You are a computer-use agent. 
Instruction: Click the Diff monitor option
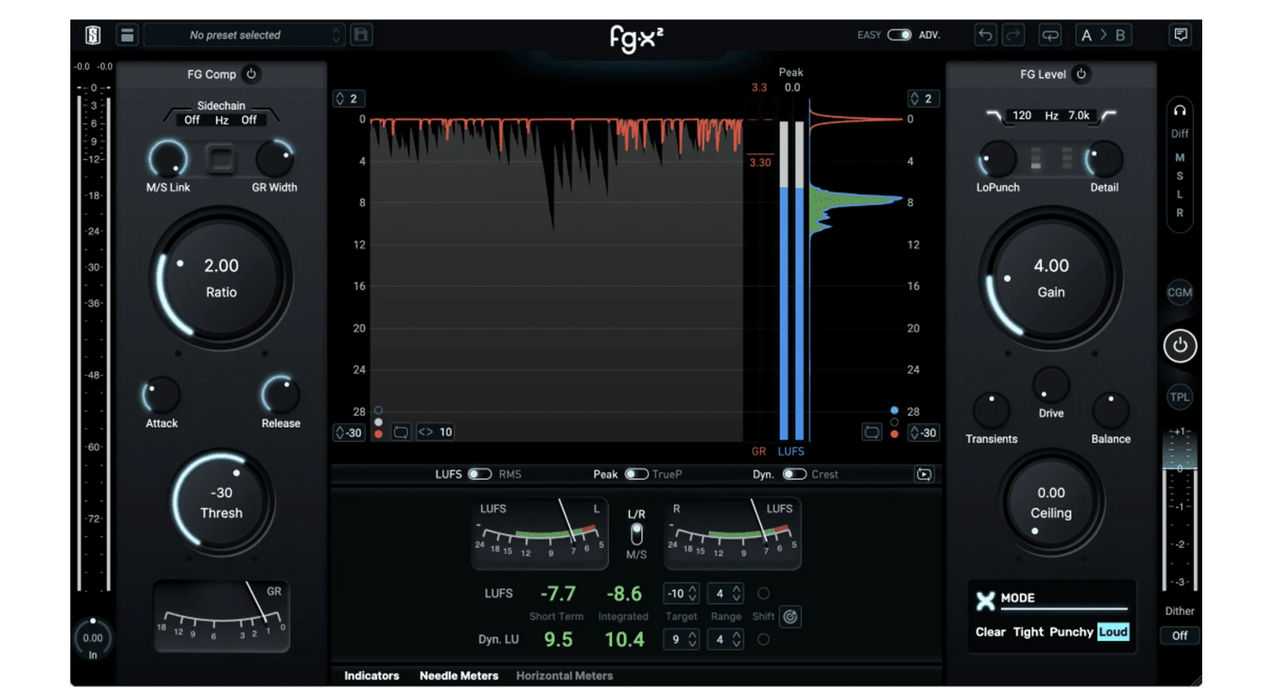click(1180, 134)
